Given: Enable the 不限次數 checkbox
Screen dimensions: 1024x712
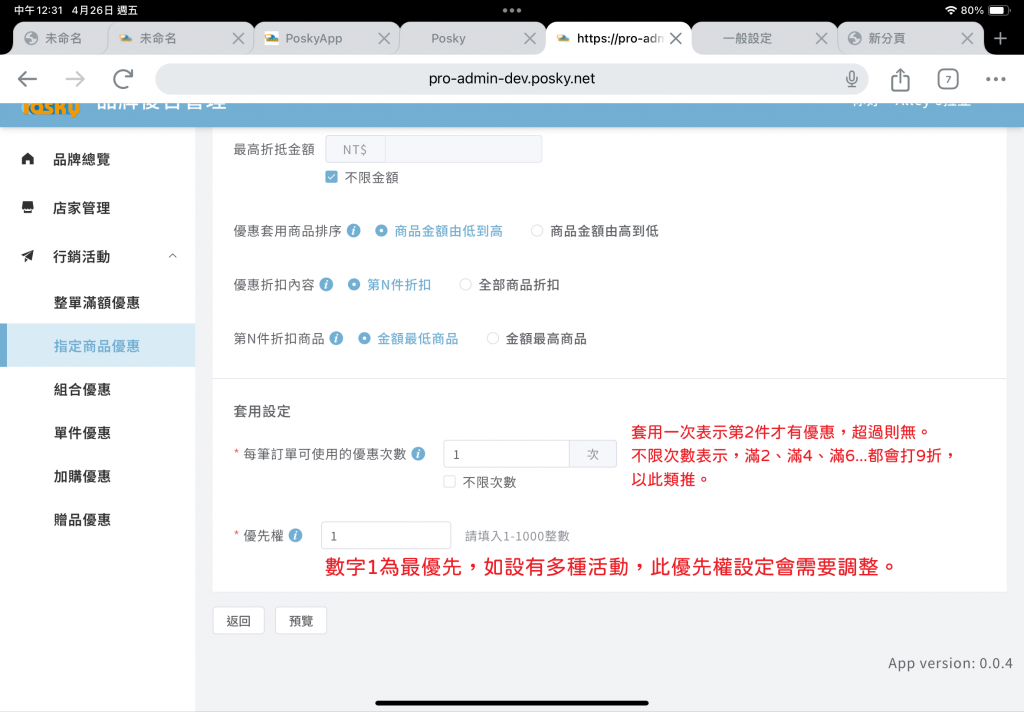Looking at the screenshot, I should point(449,481).
